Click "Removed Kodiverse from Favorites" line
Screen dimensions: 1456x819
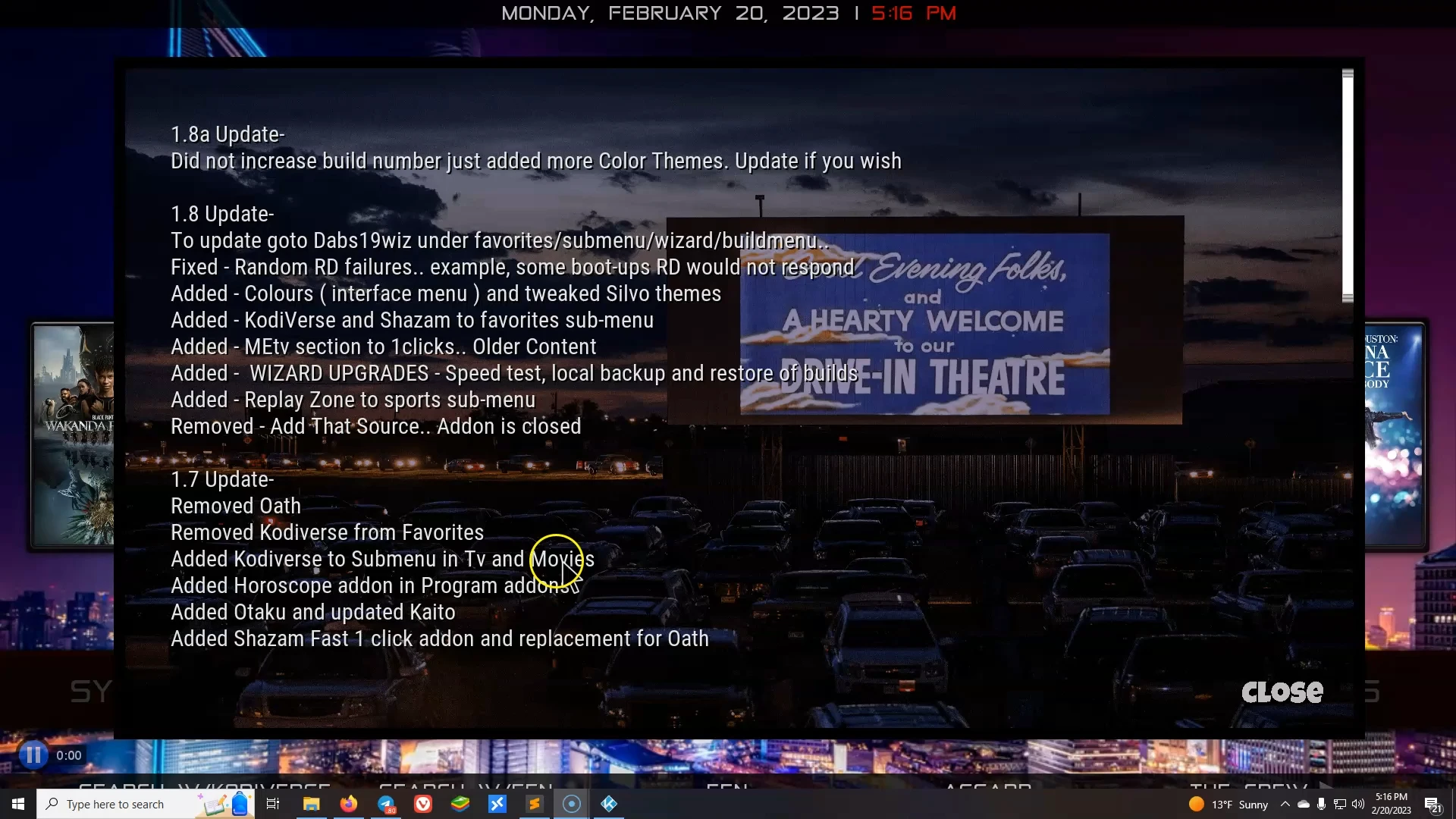[x=327, y=533]
